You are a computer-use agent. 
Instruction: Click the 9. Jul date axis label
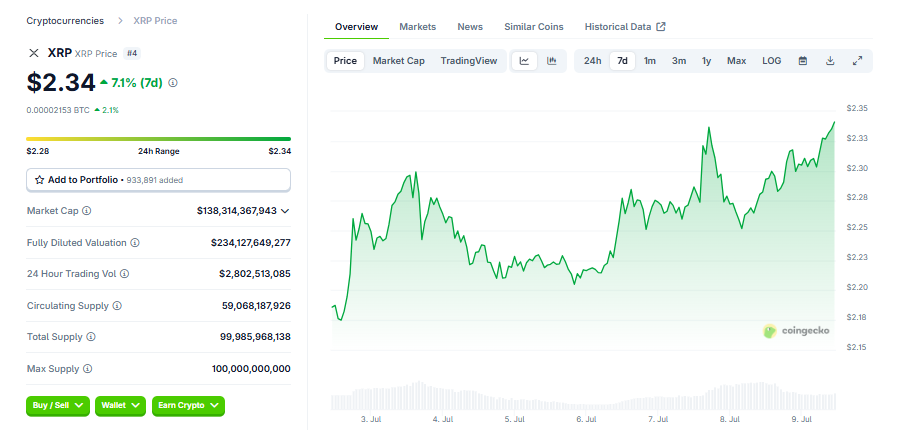801,420
